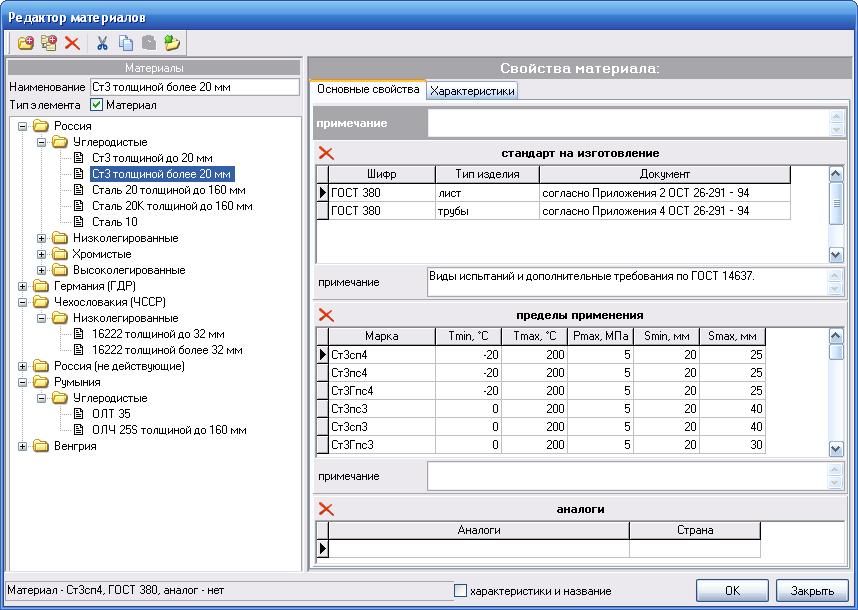This screenshot has width=858, height=610.
Task: Click the 'лист' cell in standards table
Action: (x=487, y=193)
